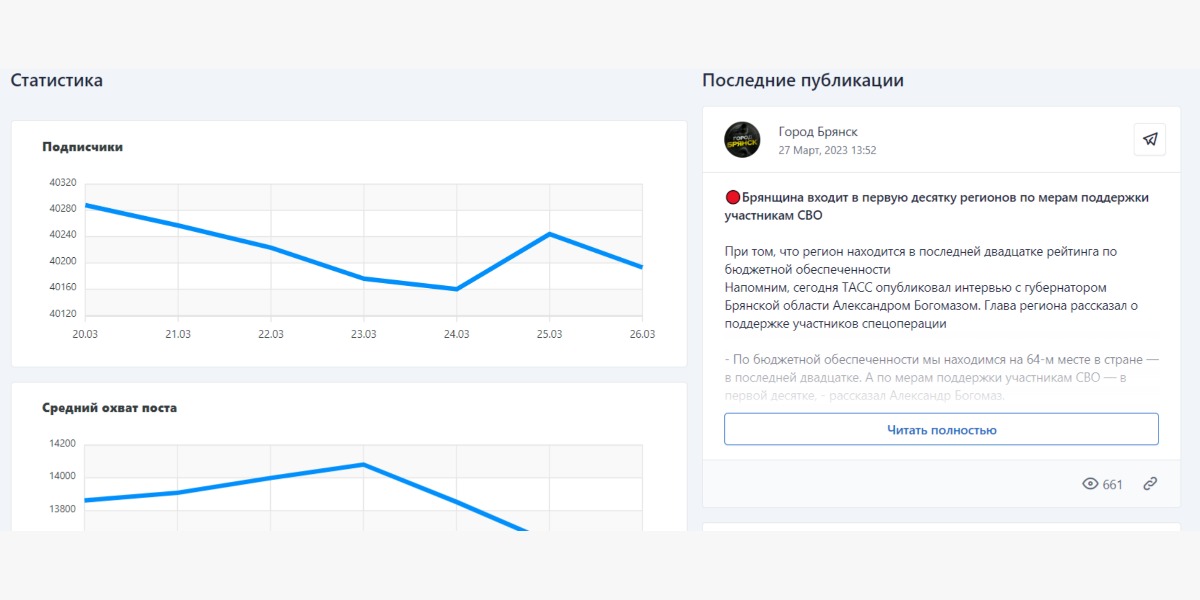Click the reach chart point at 22.03
The width and height of the screenshot is (1200, 600).
(x=271, y=478)
